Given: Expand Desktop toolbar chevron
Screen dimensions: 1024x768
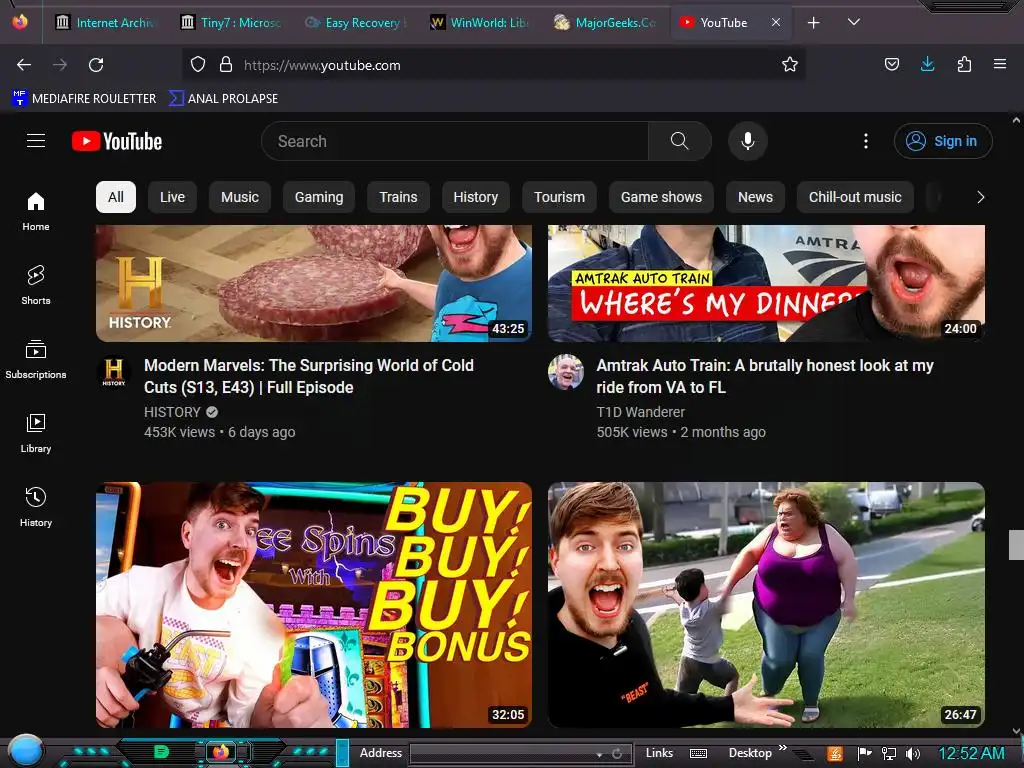Looking at the screenshot, I should click(782, 748).
